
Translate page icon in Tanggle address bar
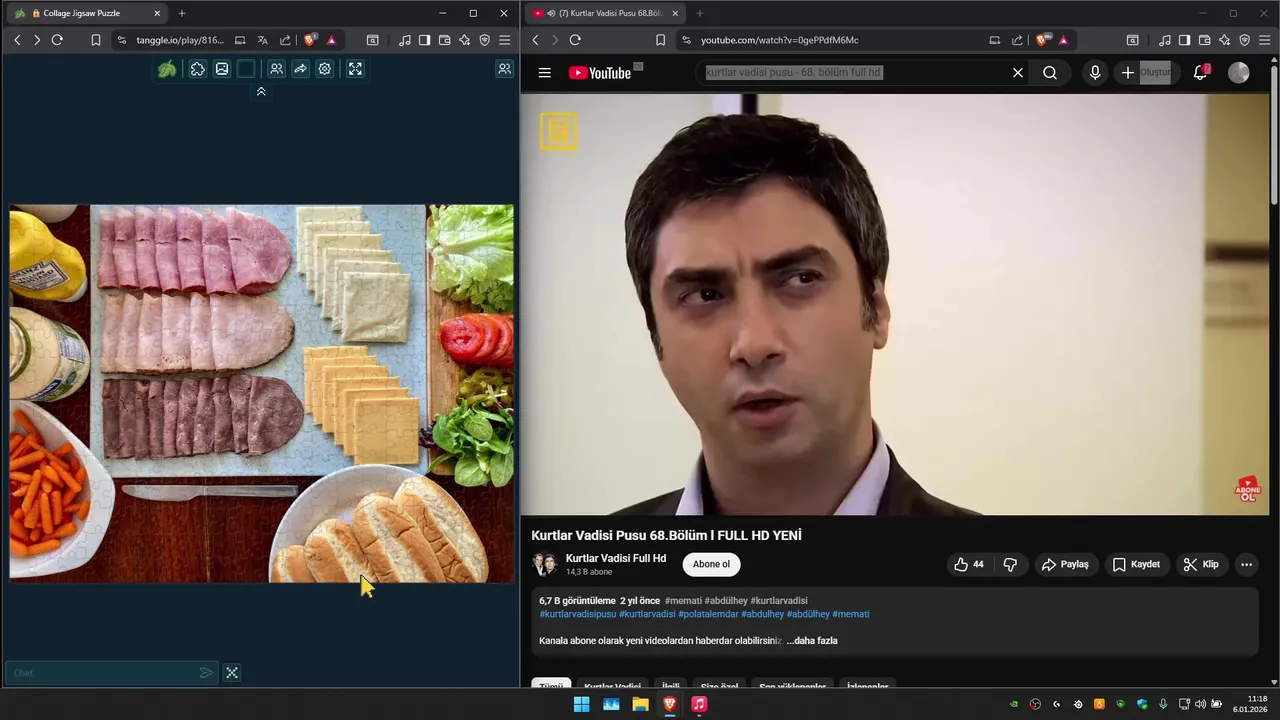pyautogui.click(x=262, y=40)
